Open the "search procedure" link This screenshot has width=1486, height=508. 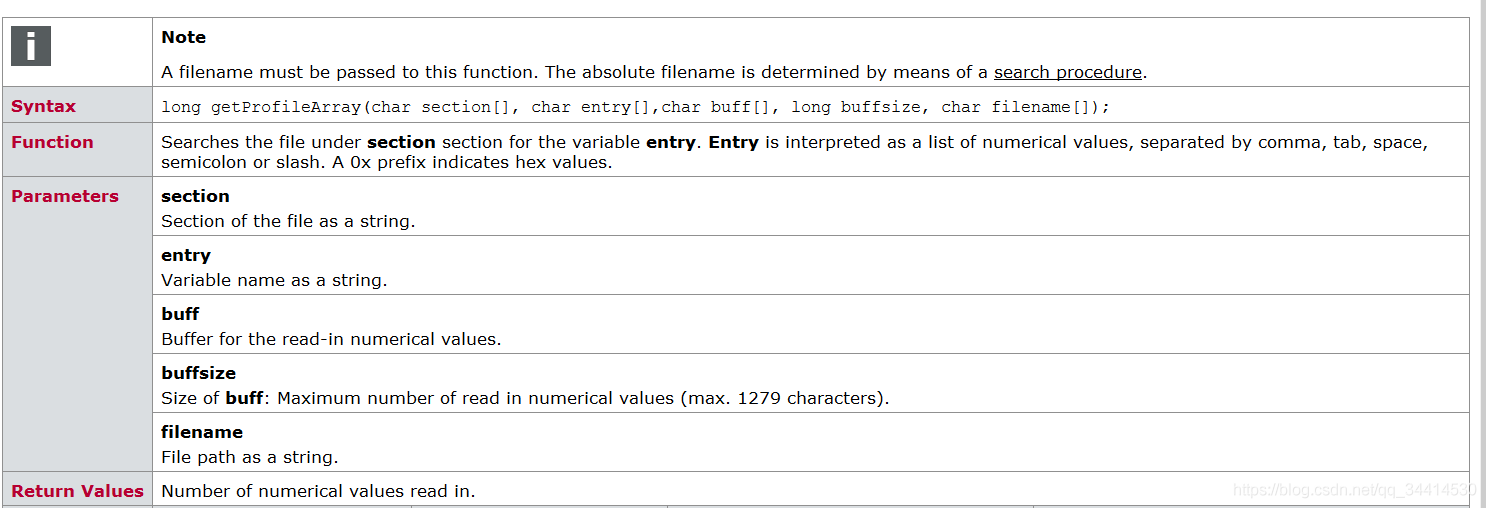pos(1067,72)
